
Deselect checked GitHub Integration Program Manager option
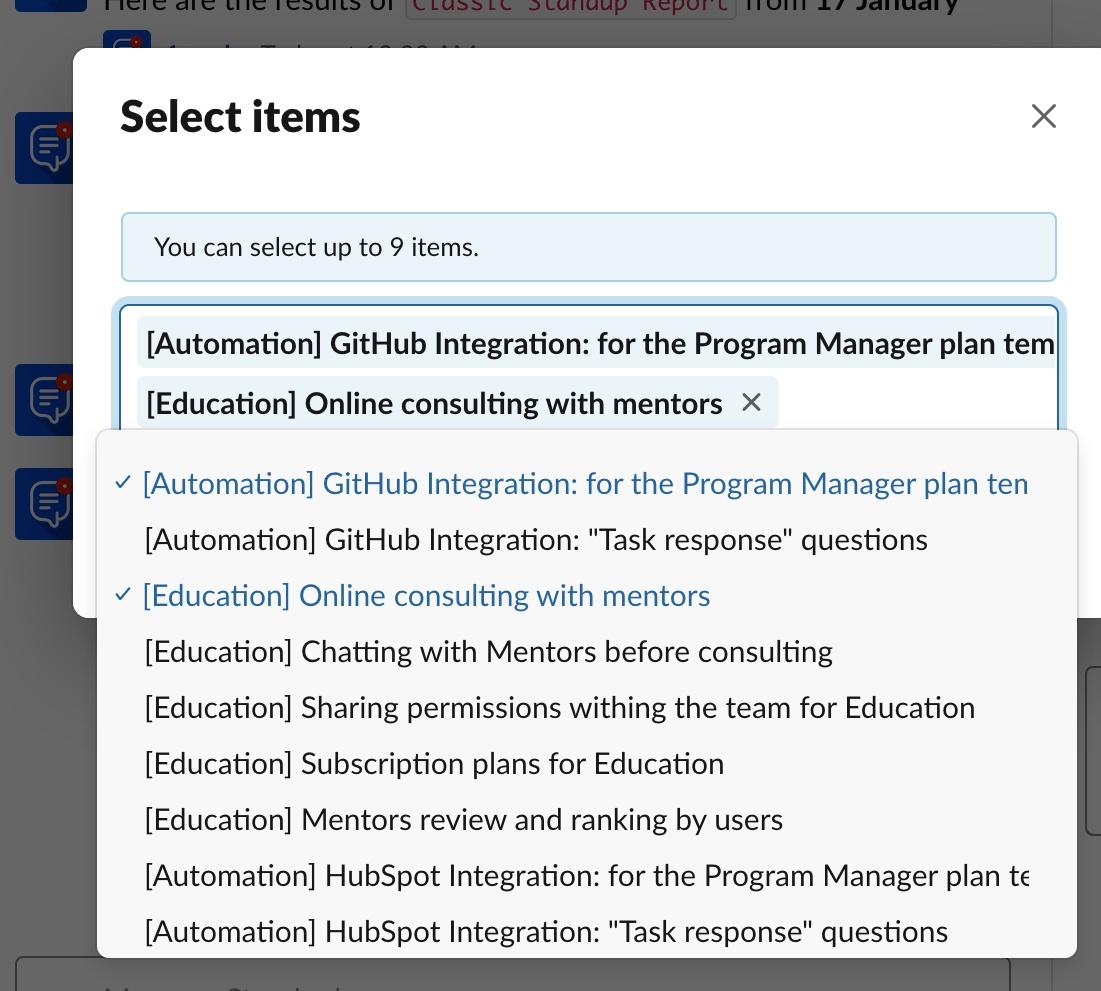(x=586, y=484)
